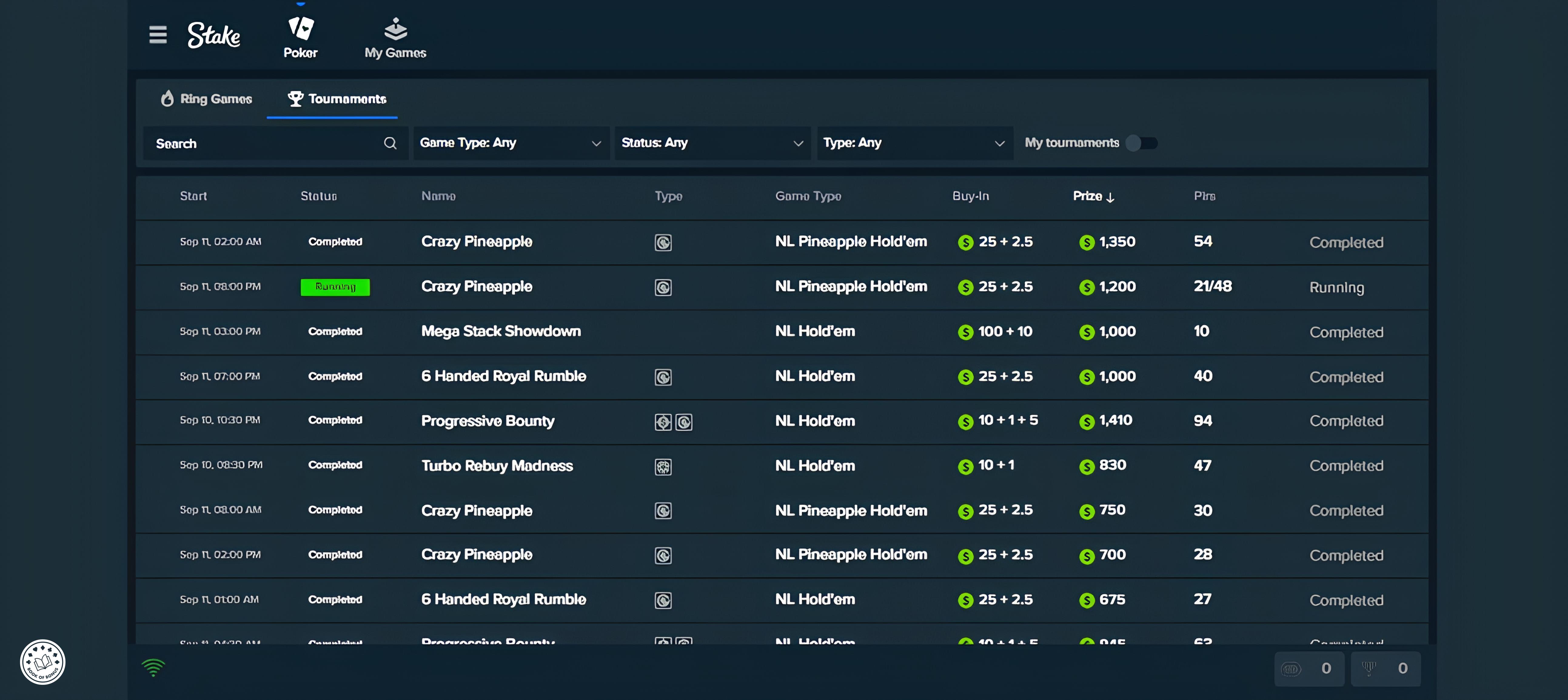Click the 21/48 players value
1568x700 pixels.
(1212, 286)
